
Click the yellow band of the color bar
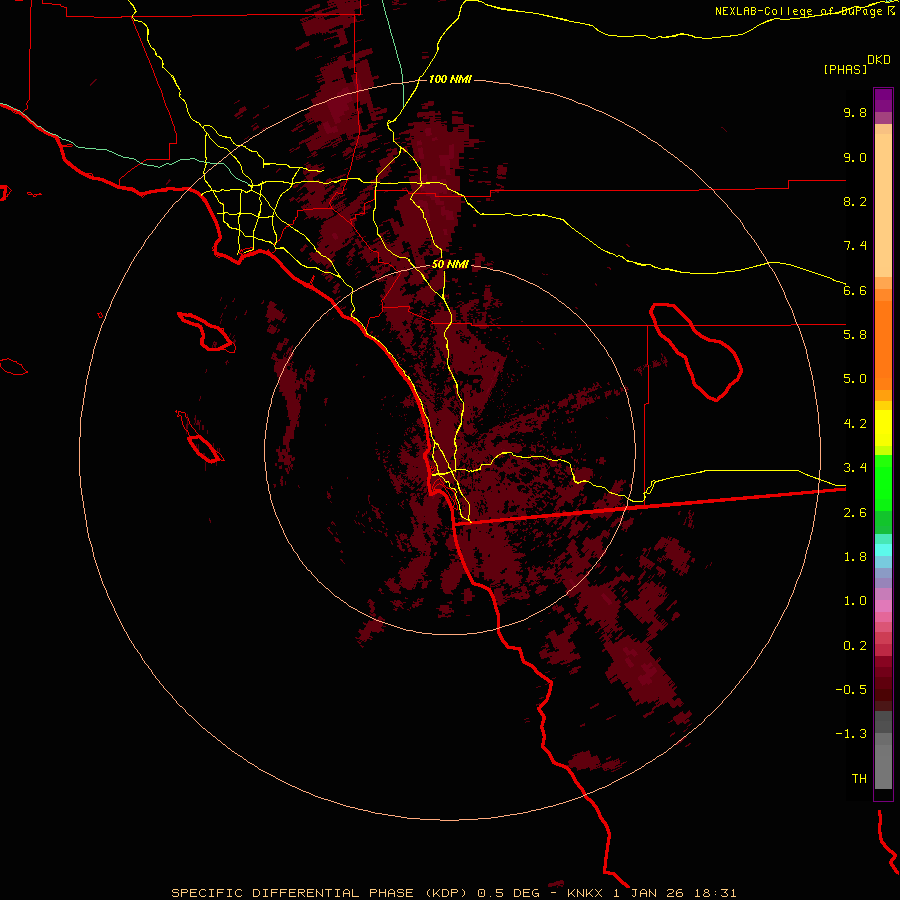[883, 428]
